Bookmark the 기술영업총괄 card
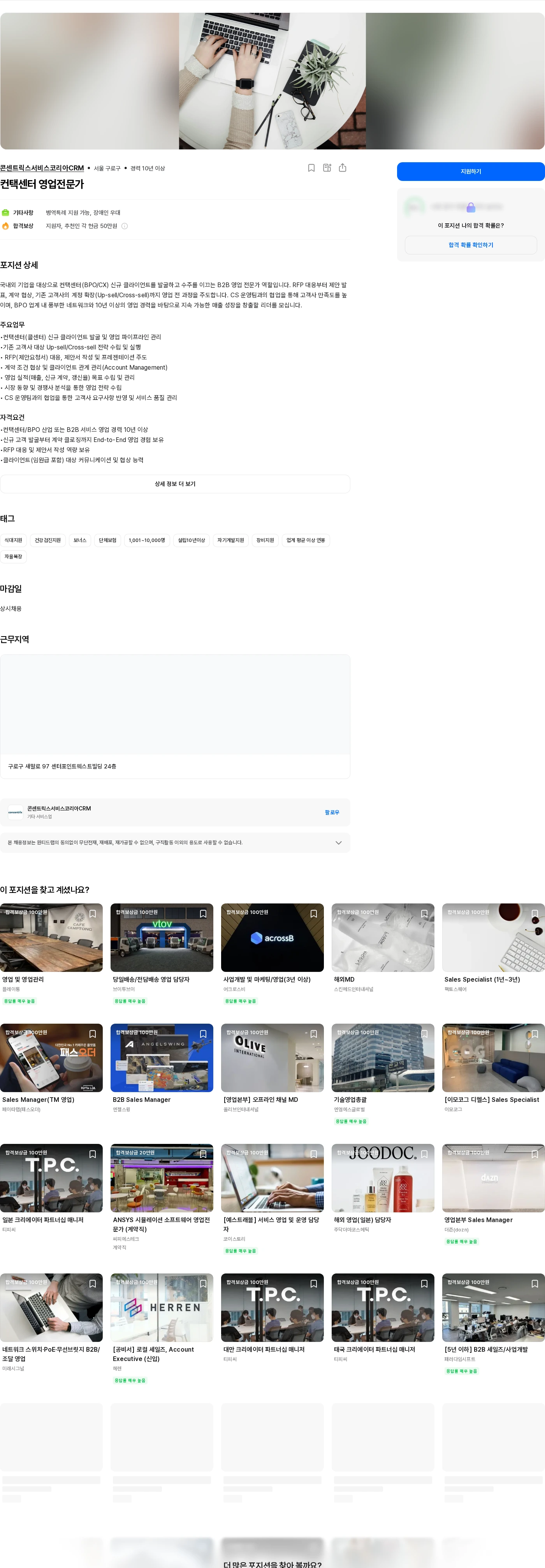The image size is (545, 1568). pos(424,1033)
